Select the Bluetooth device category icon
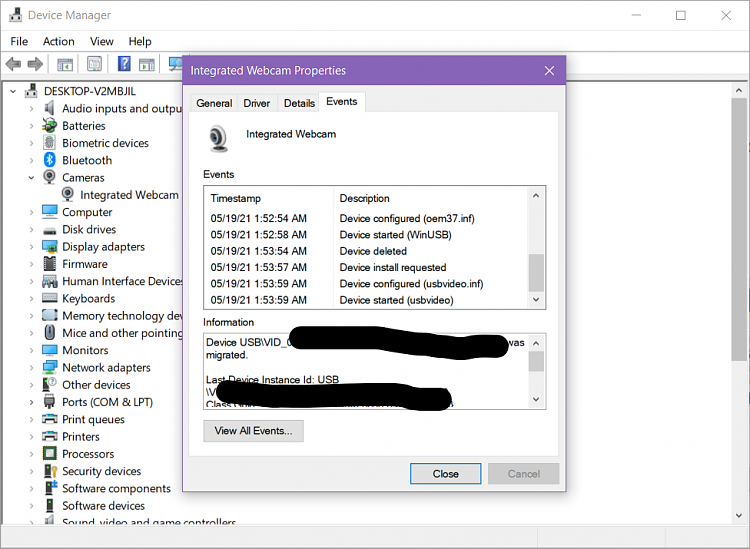 [49, 160]
